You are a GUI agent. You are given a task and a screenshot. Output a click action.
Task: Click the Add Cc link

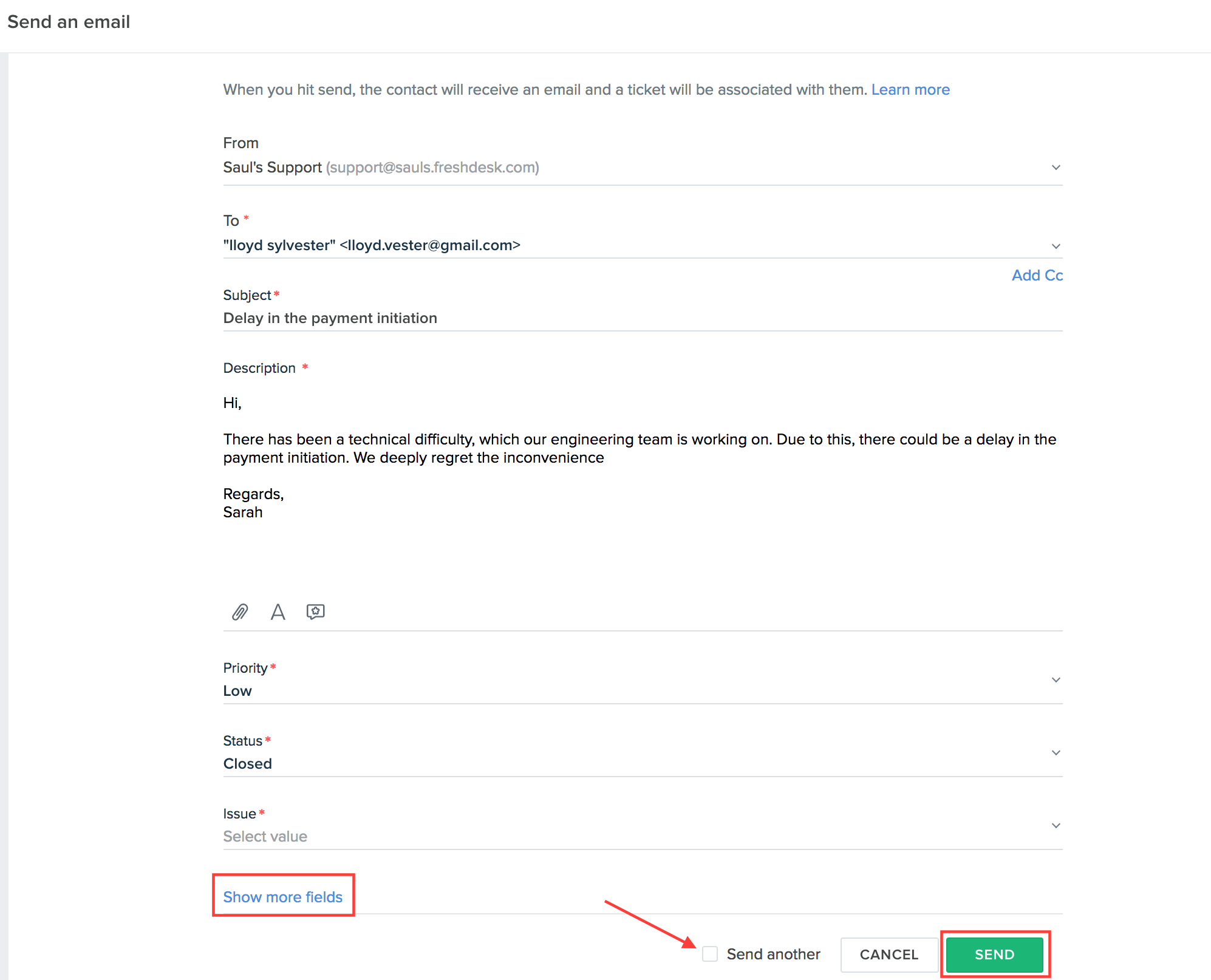pos(1037,276)
